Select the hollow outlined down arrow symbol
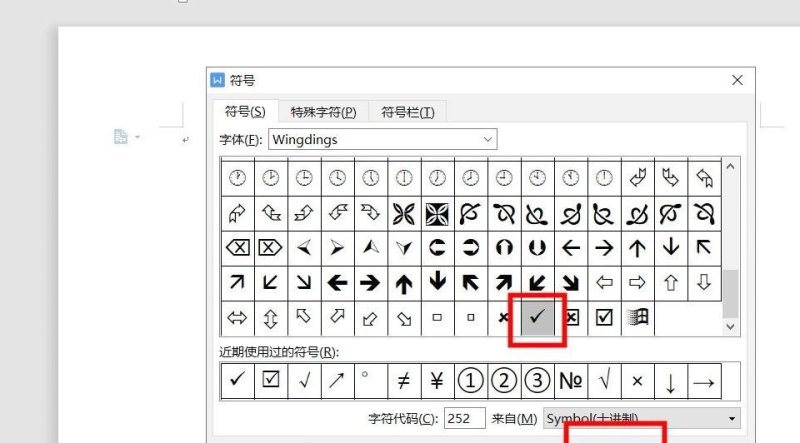 pos(704,282)
